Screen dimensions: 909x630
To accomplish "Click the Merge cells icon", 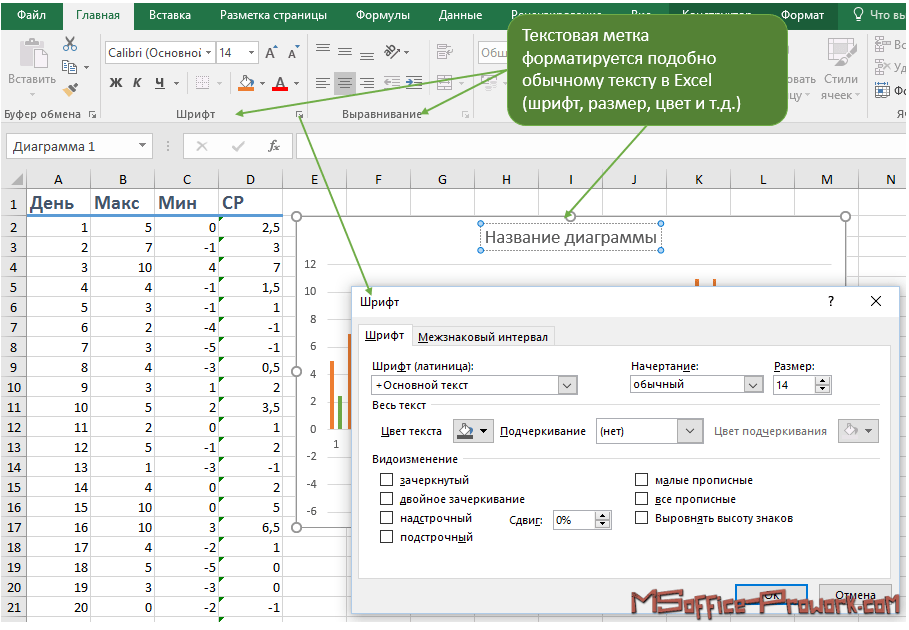I will tap(445, 82).
